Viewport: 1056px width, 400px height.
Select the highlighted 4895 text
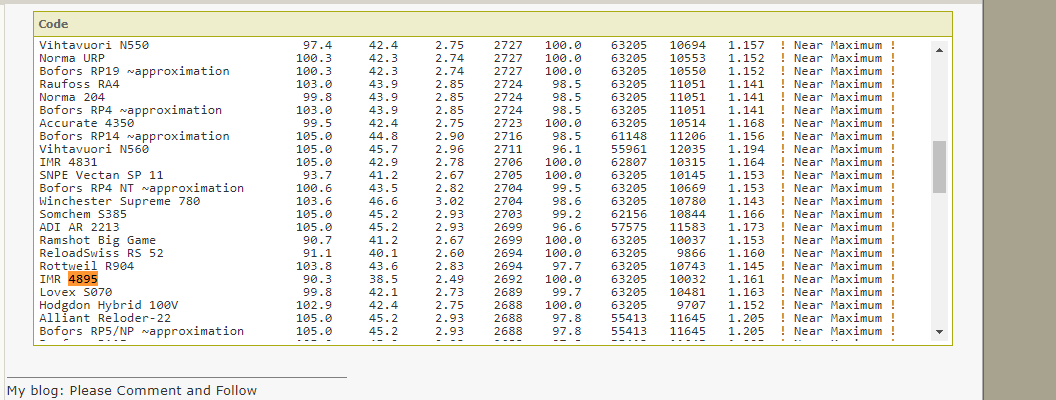[83, 279]
